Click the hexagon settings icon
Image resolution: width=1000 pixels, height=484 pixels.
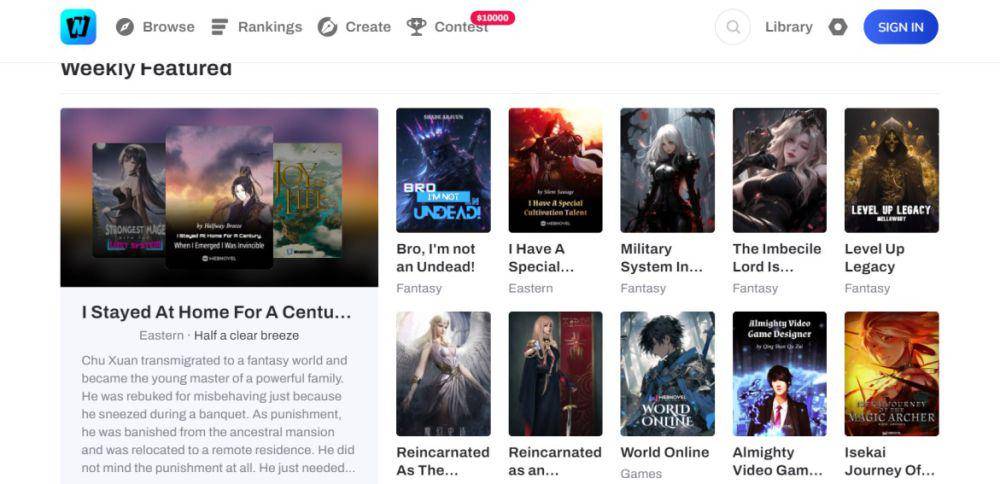click(x=837, y=27)
